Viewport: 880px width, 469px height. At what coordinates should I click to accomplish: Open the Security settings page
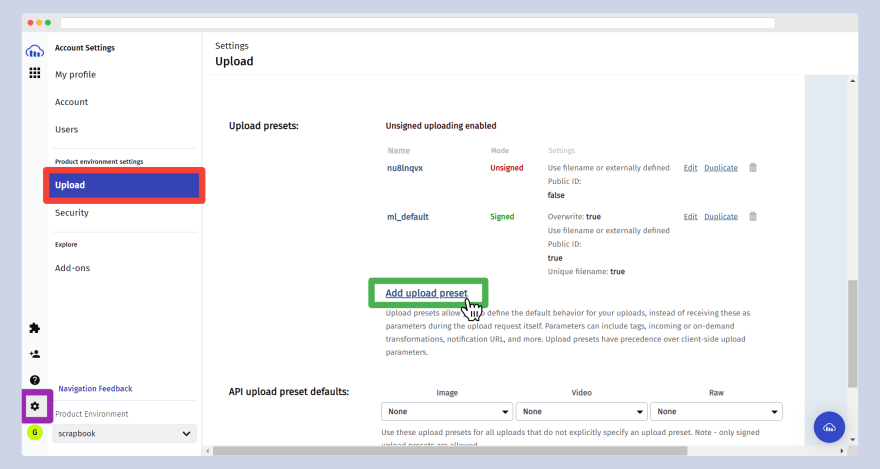pyautogui.click(x=72, y=213)
